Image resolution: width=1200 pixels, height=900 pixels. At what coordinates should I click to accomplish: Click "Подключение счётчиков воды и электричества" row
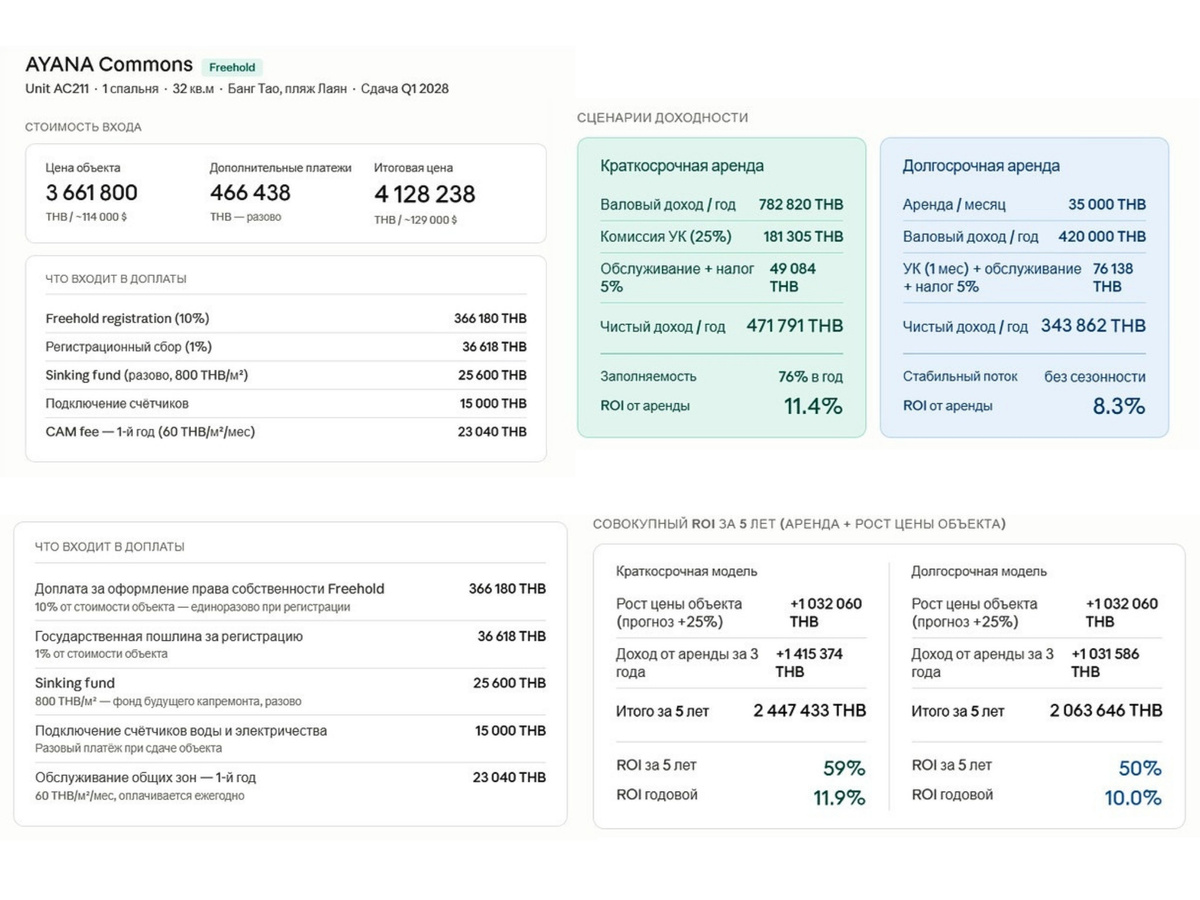tap(290, 738)
